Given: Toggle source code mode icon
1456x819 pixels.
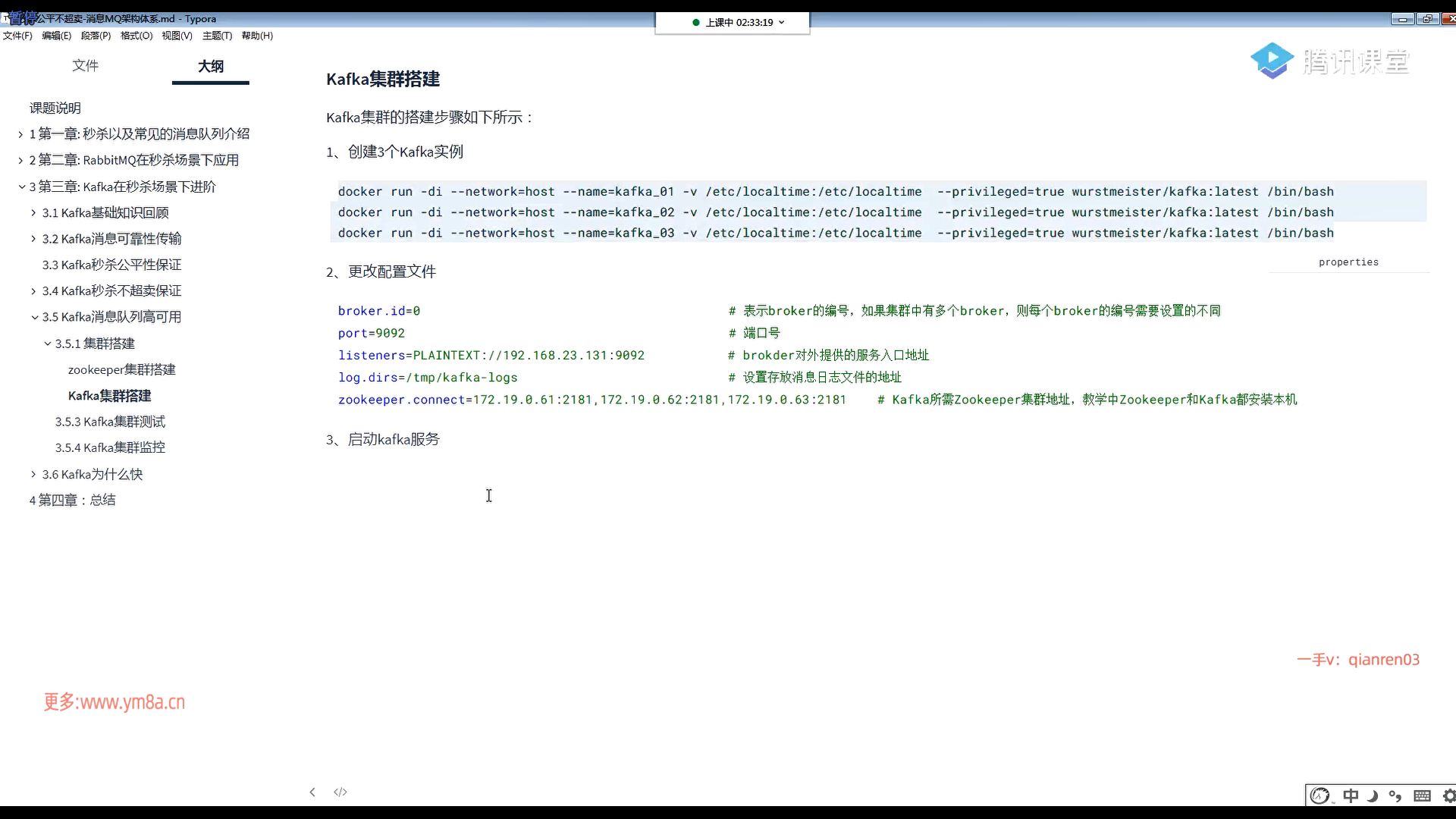Looking at the screenshot, I should point(340,792).
